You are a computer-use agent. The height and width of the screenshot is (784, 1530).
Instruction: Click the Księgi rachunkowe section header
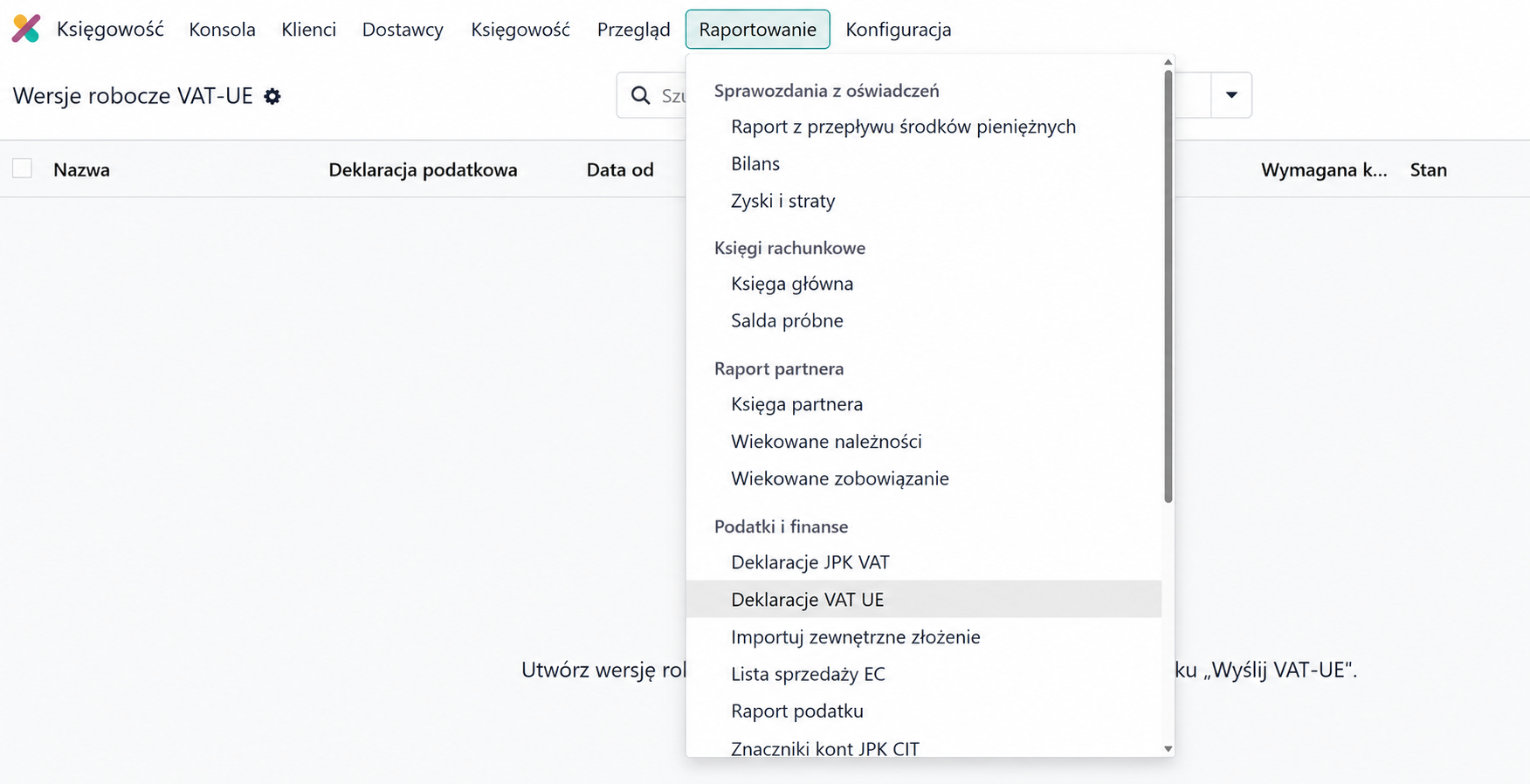[789, 248]
